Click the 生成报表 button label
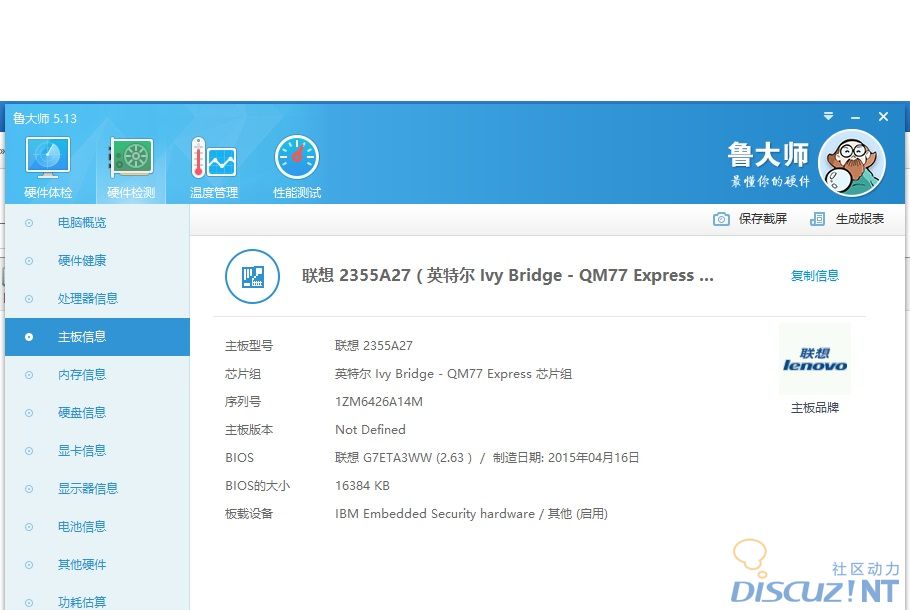This screenshot has height=610, width=910. (x=860, y=219)
